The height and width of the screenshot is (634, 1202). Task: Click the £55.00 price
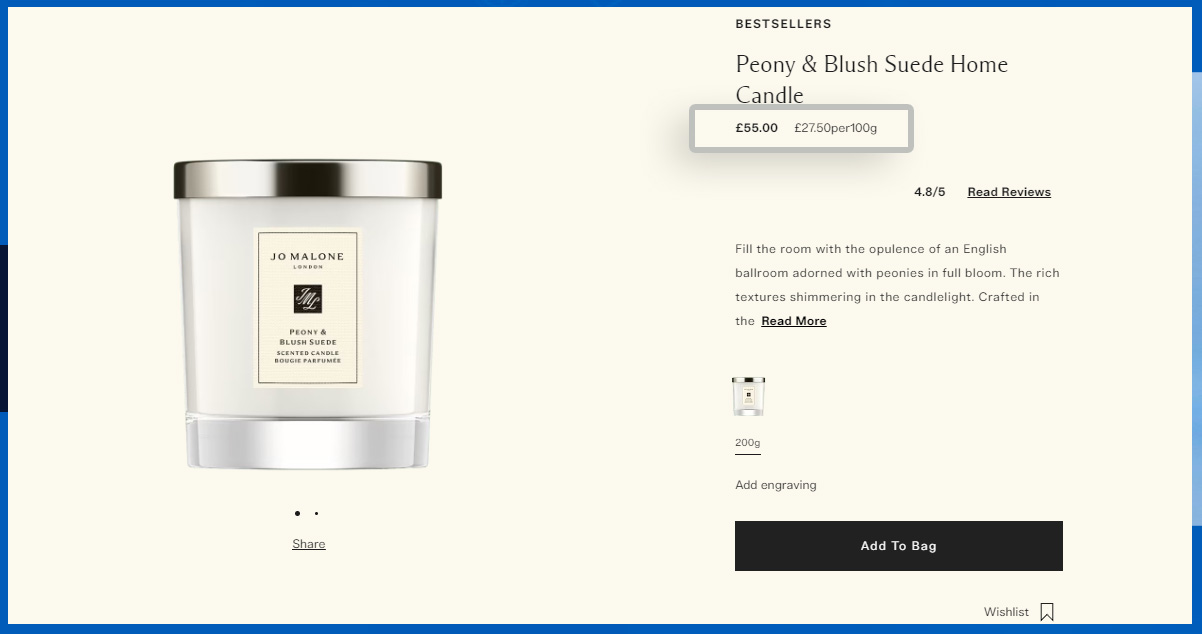point(757,128)
